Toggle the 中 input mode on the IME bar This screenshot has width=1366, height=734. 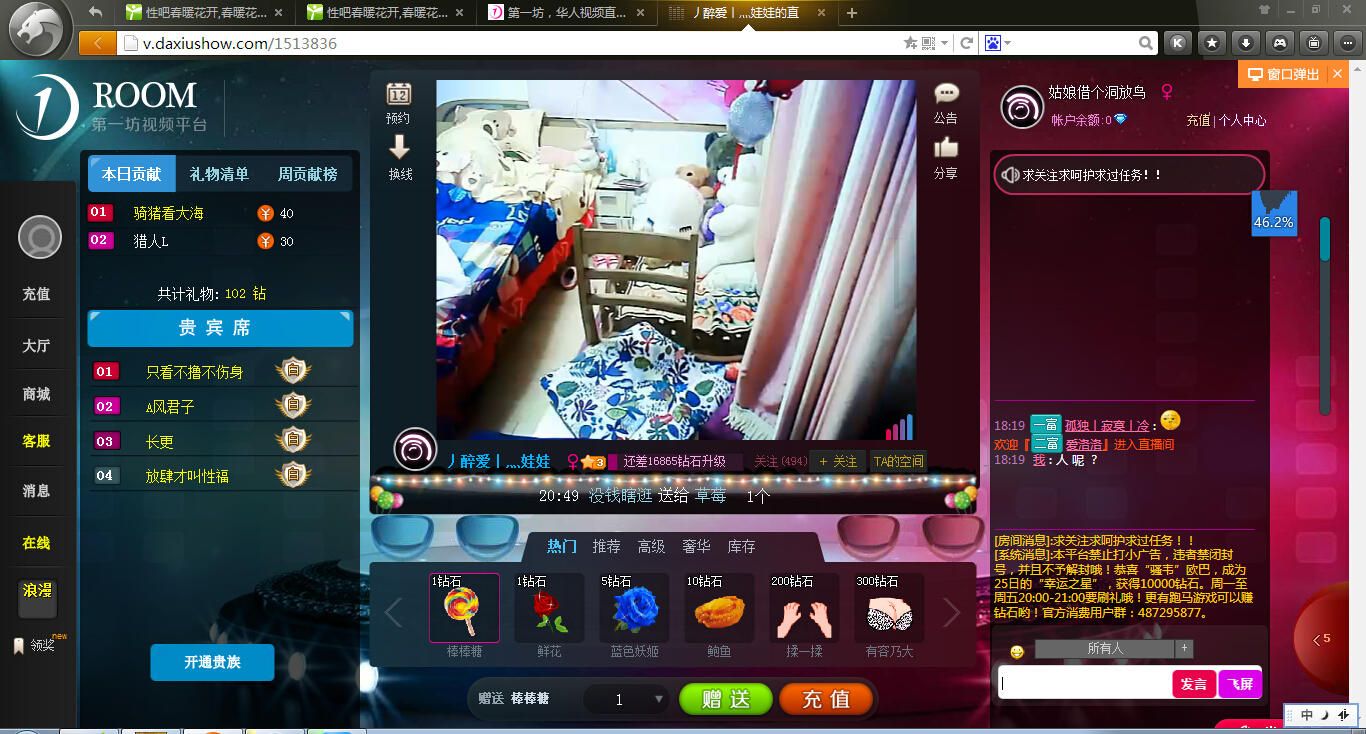pos(1307,715)
